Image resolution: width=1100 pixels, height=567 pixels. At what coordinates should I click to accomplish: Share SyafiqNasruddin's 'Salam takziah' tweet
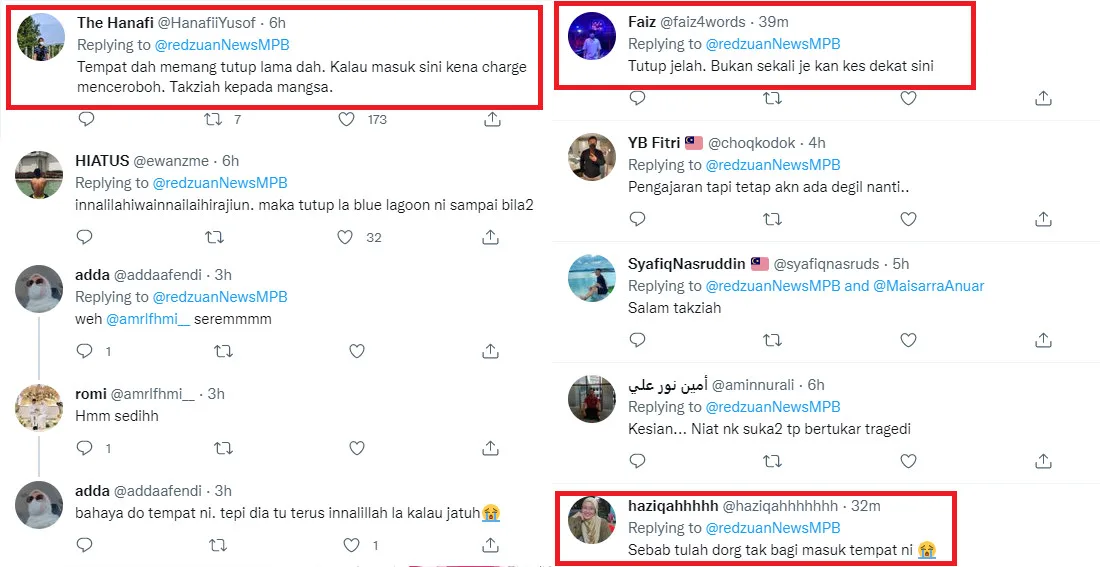point(1043,340)
